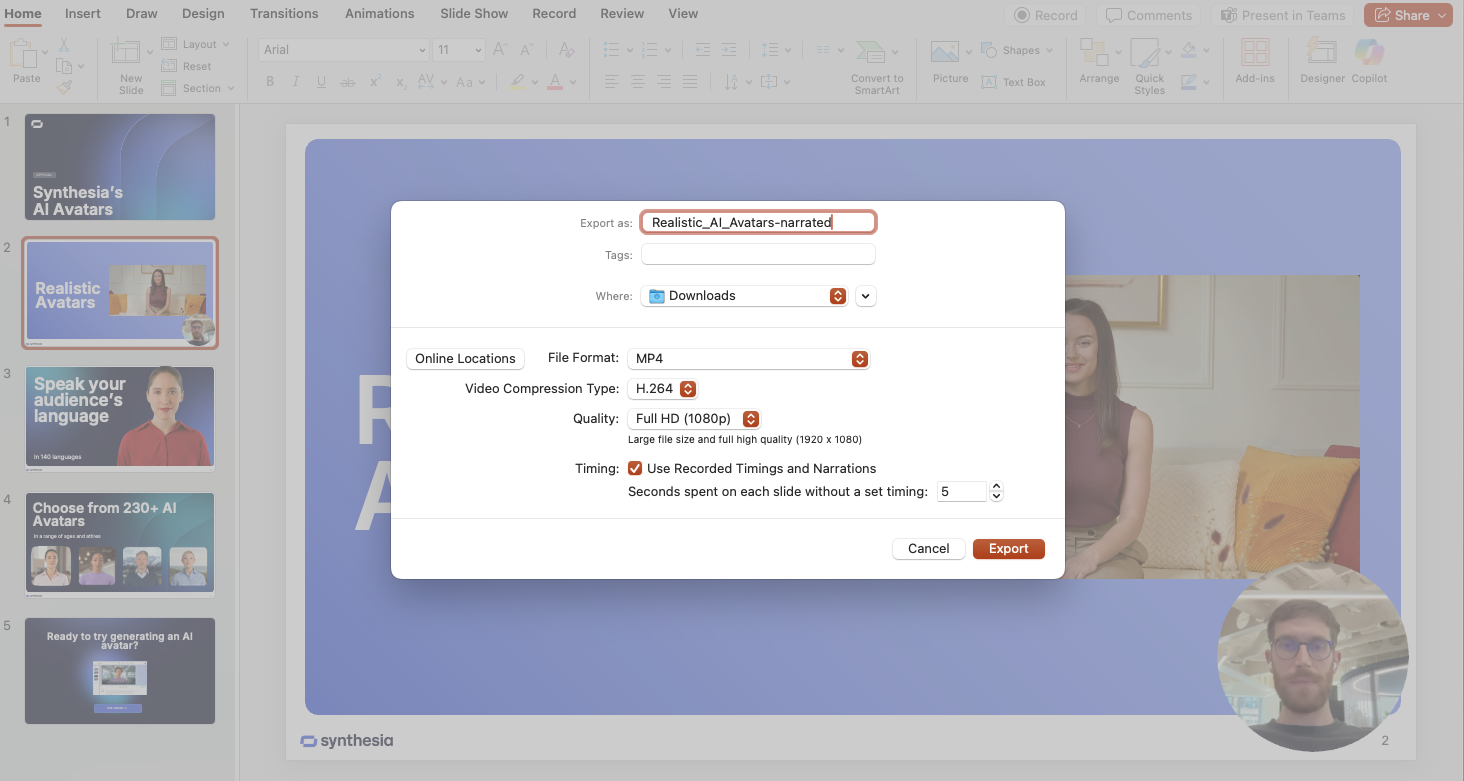Toggle Underline formatting in the ribbon

322,82
